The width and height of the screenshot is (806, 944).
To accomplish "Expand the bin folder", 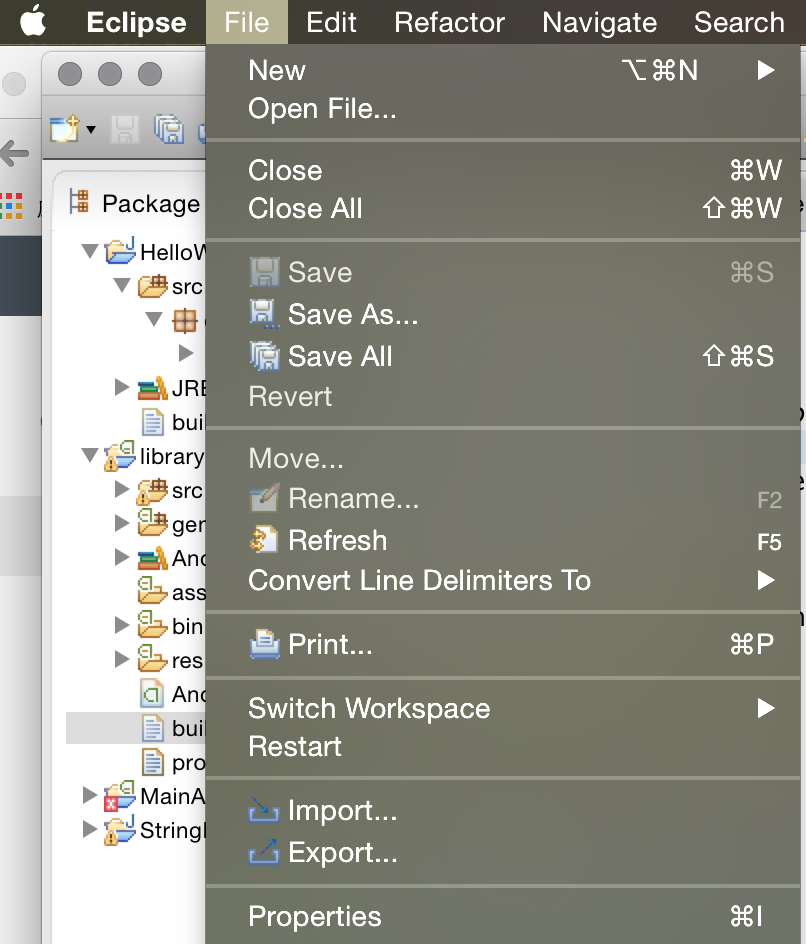I will point(122,625).
